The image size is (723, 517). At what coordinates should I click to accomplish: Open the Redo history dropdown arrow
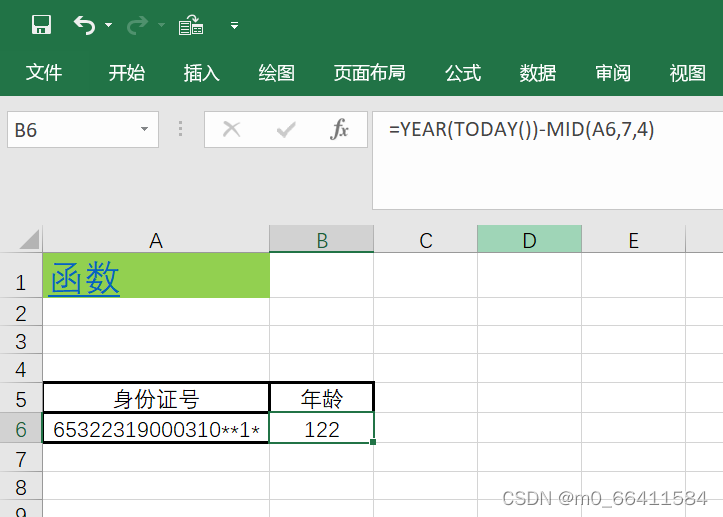(161, 25)
